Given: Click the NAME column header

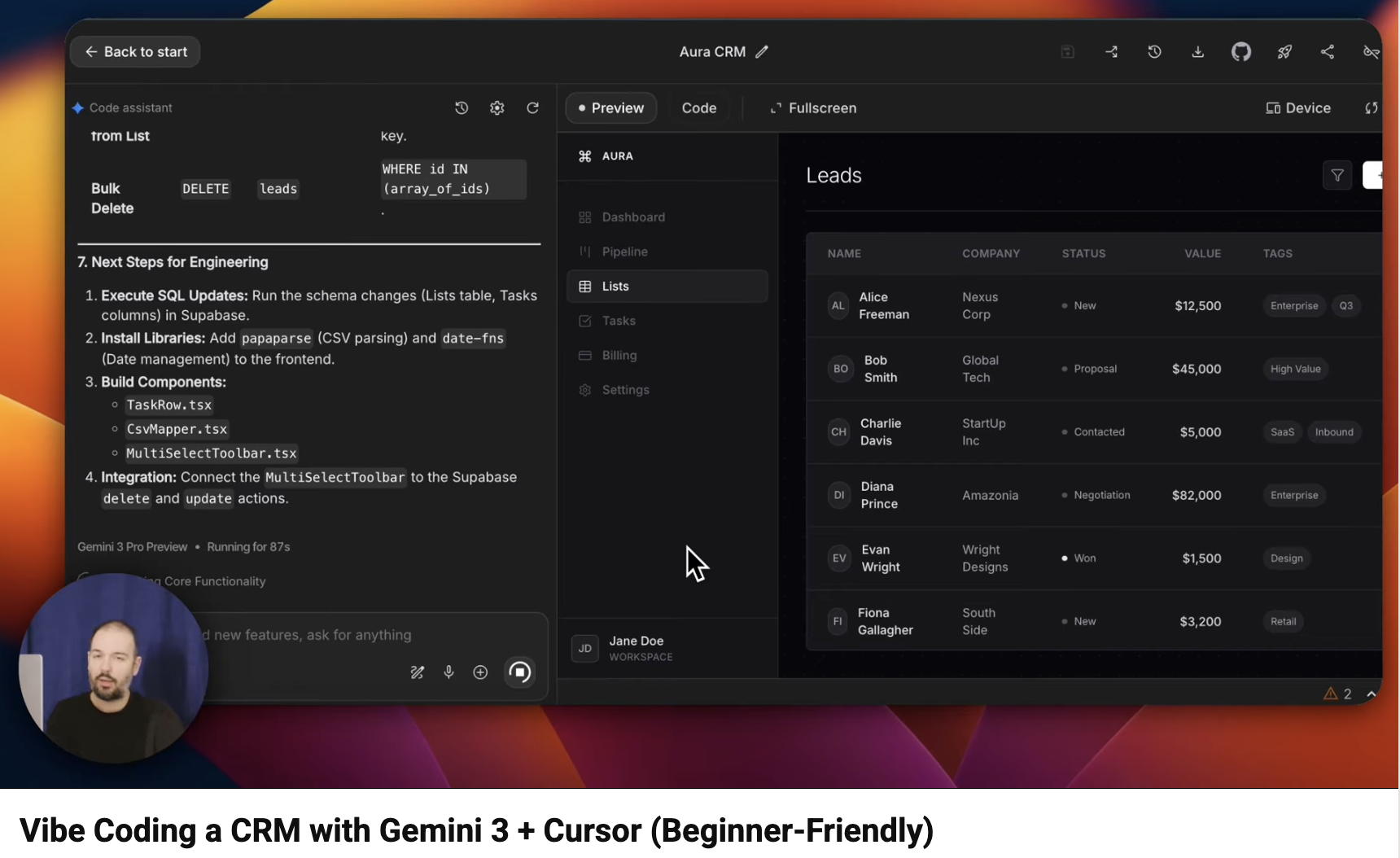Looking at the screenshot, I should 844,254.
